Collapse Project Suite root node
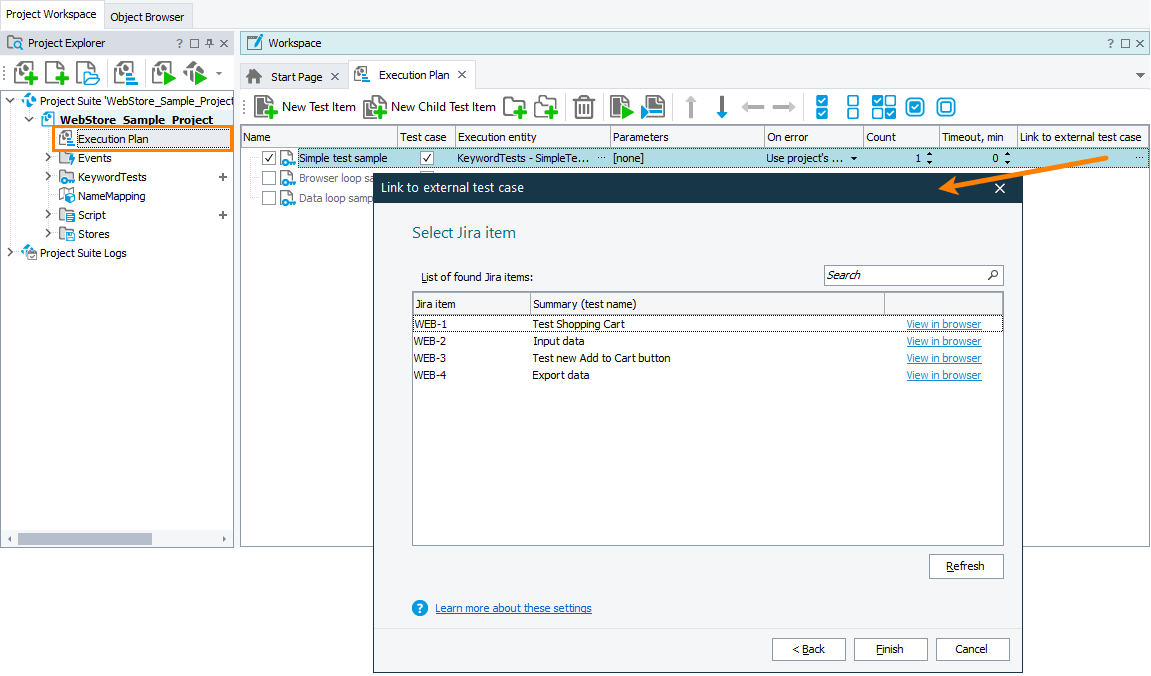 pos(10,100)
